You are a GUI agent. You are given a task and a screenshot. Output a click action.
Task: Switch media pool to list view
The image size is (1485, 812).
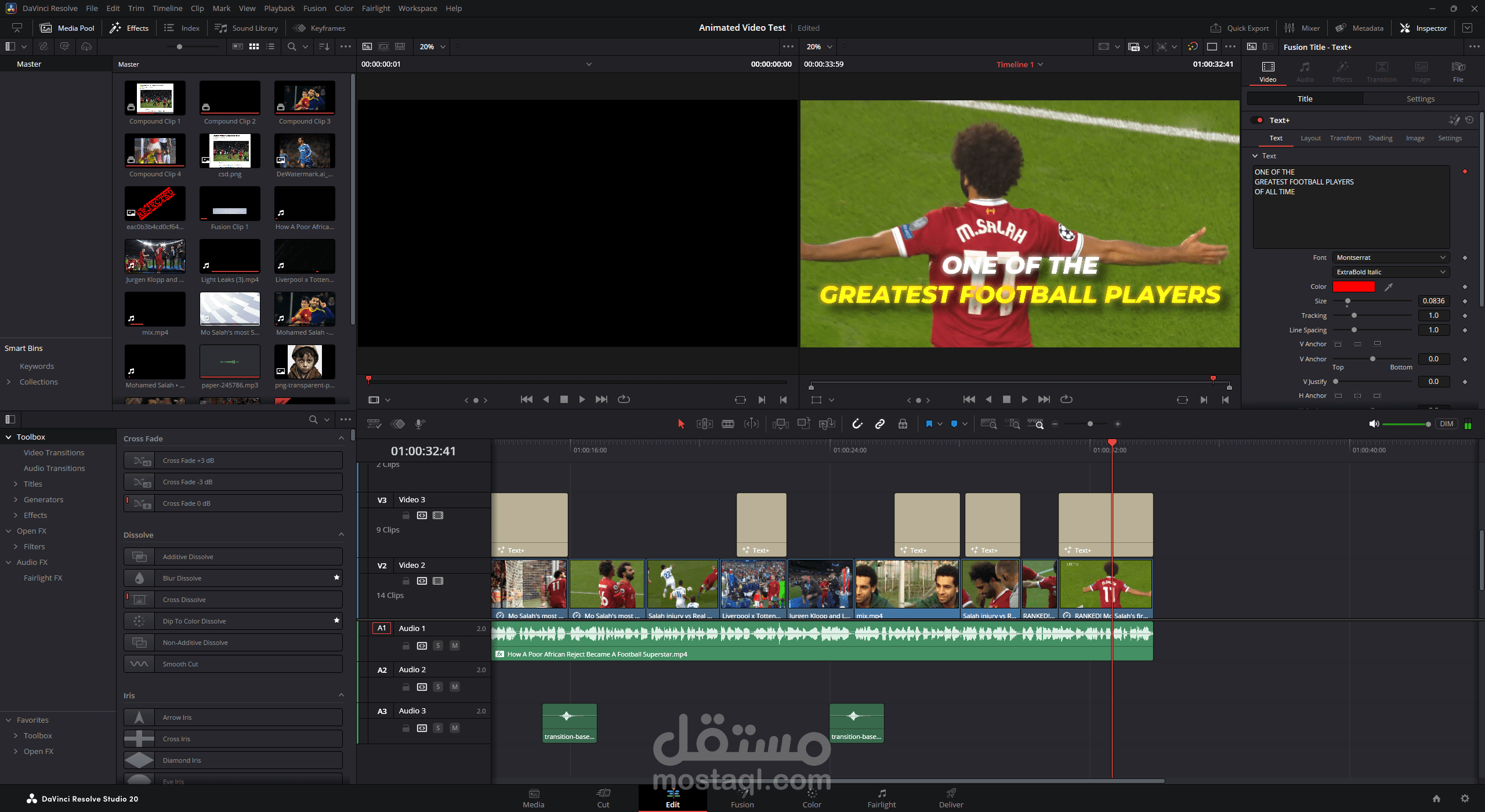click(x=270, y=46)
